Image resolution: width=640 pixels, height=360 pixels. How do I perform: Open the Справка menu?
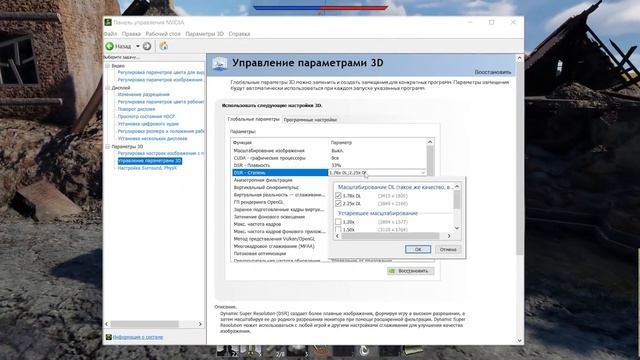[x=239, y=34]
